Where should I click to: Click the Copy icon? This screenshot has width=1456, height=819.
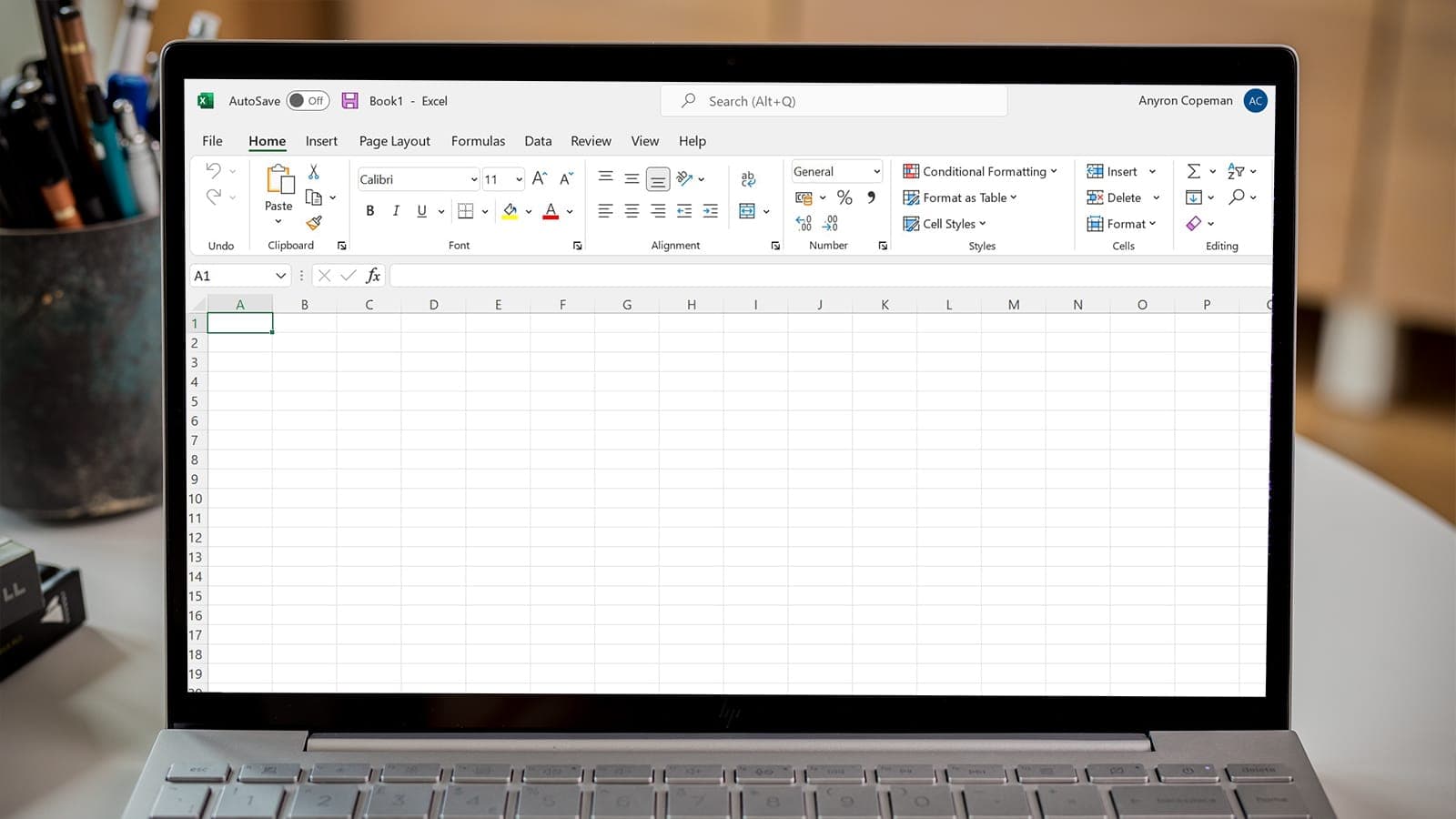(x=314, y=197)
